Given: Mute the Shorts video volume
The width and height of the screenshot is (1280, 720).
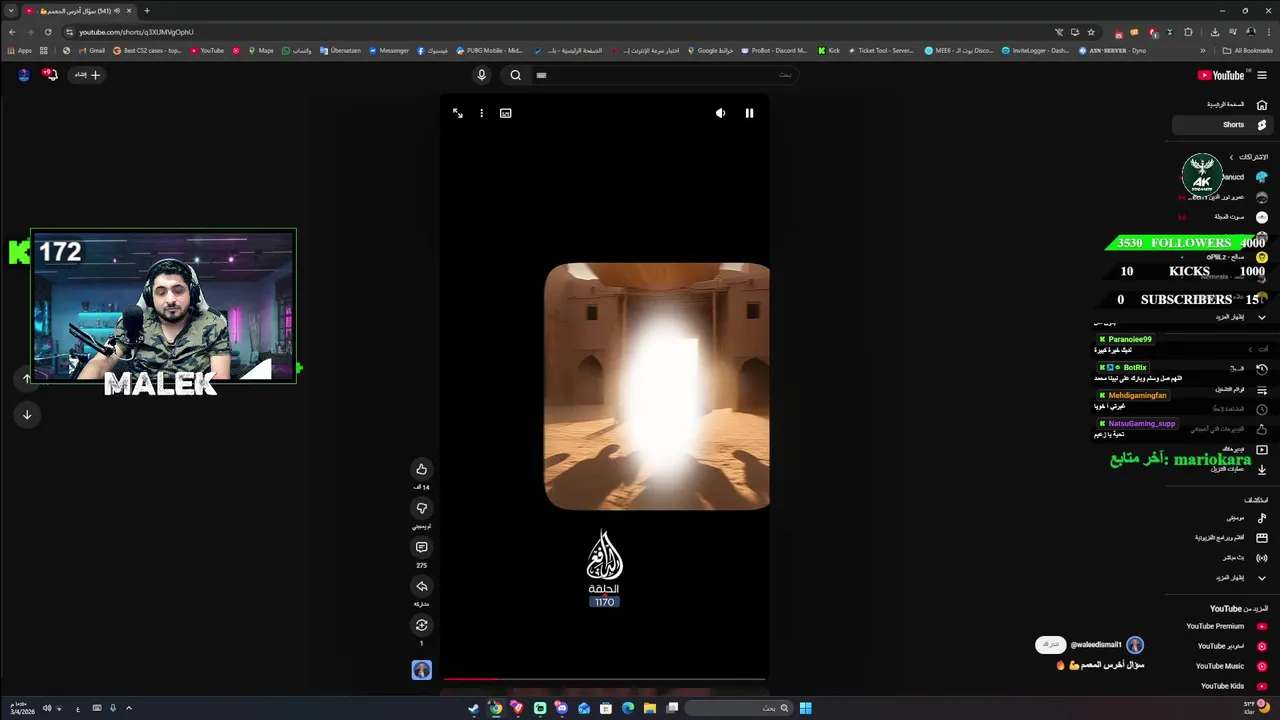Looking at the screenshot, I should (720, 113).
